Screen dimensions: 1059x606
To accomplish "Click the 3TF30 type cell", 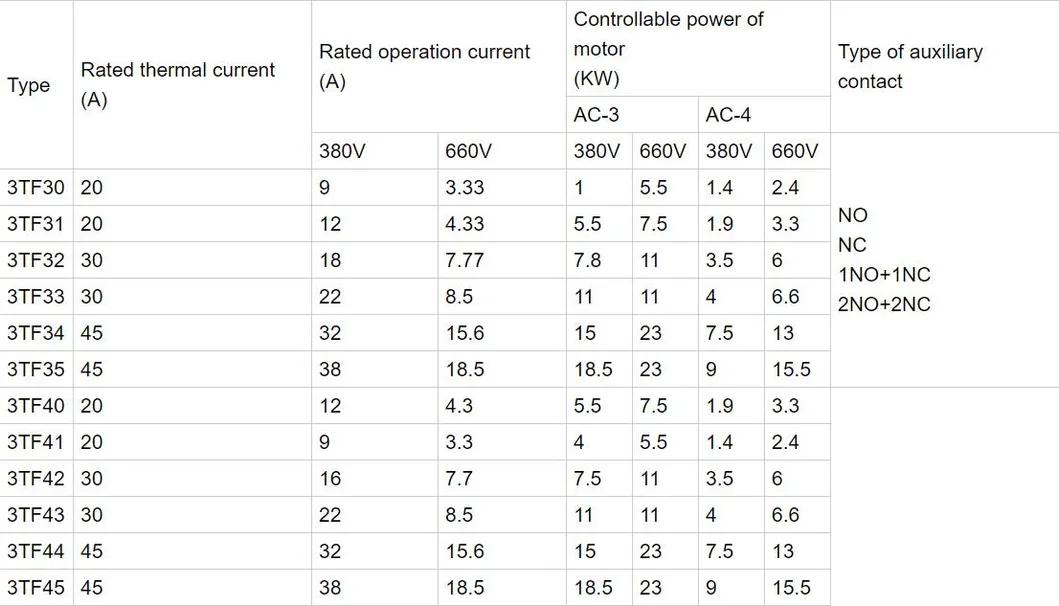I will pyautogui.click(x=36, y=187).
